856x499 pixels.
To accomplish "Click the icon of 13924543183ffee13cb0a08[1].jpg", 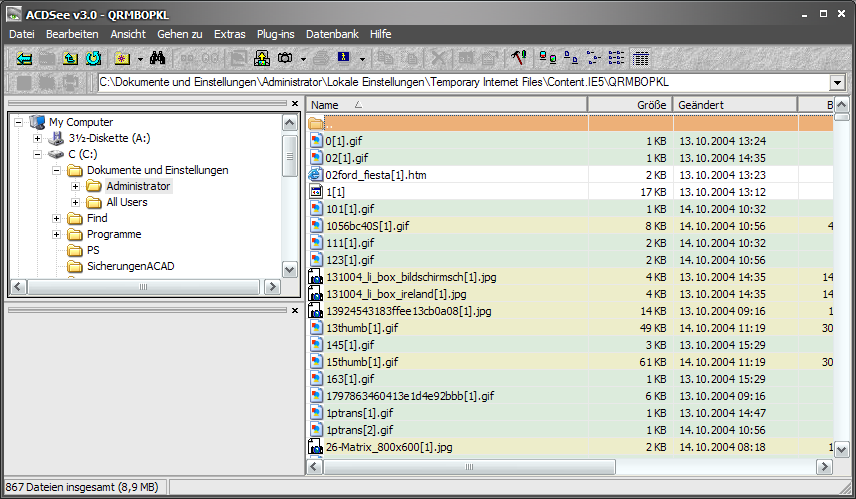I will (x=316, y=311).
